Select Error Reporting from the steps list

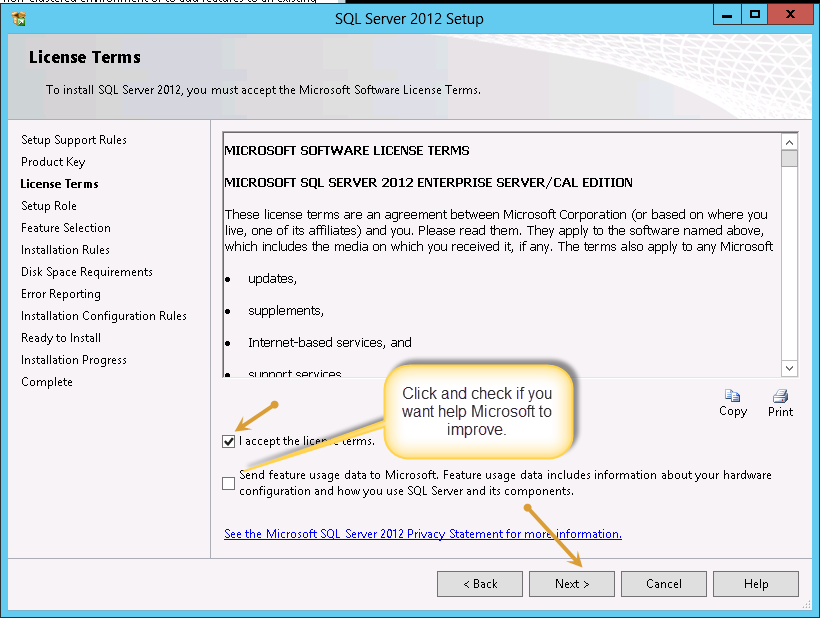[x=62, y=293]
